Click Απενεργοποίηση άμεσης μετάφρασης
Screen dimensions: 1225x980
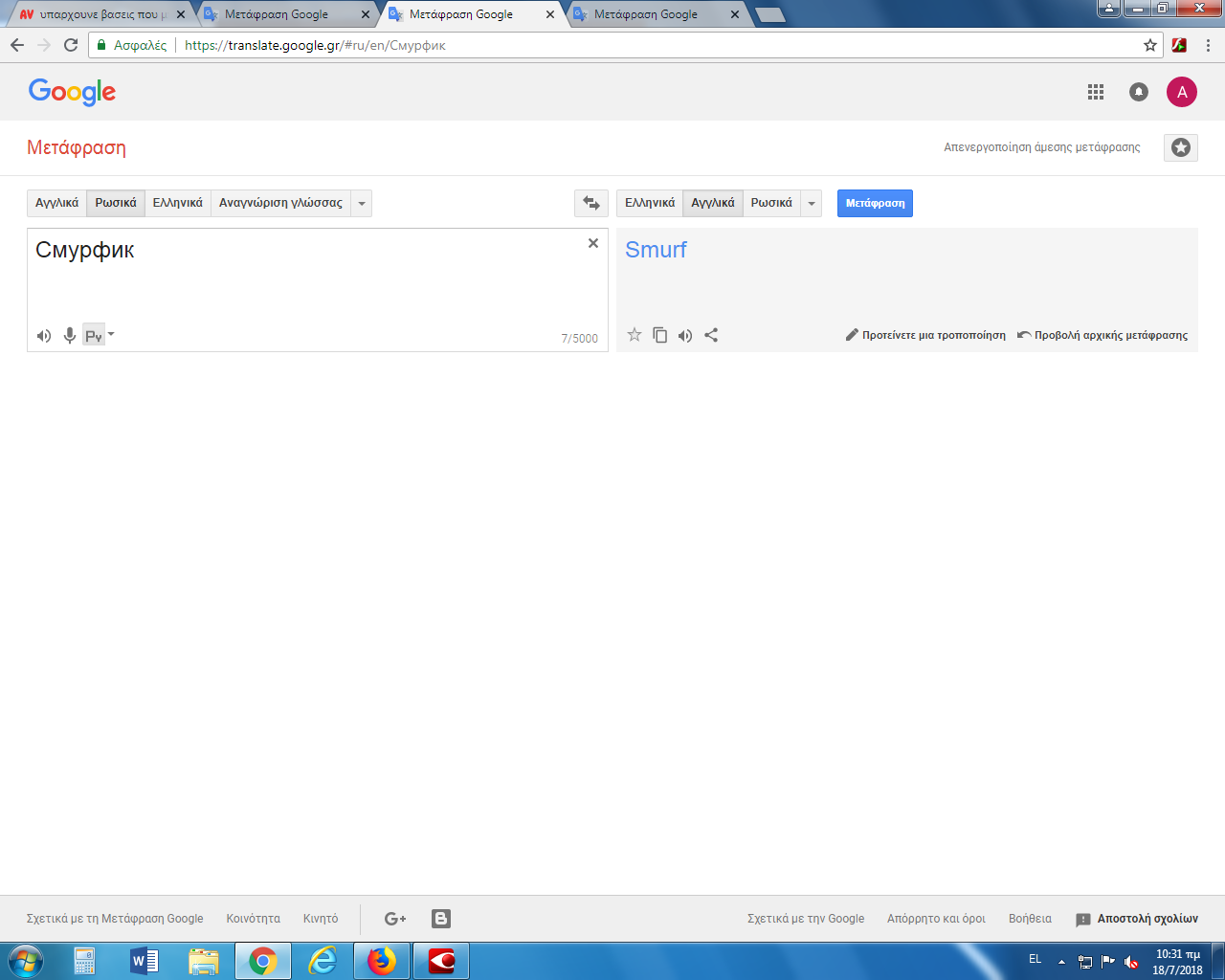[1042, 147]
